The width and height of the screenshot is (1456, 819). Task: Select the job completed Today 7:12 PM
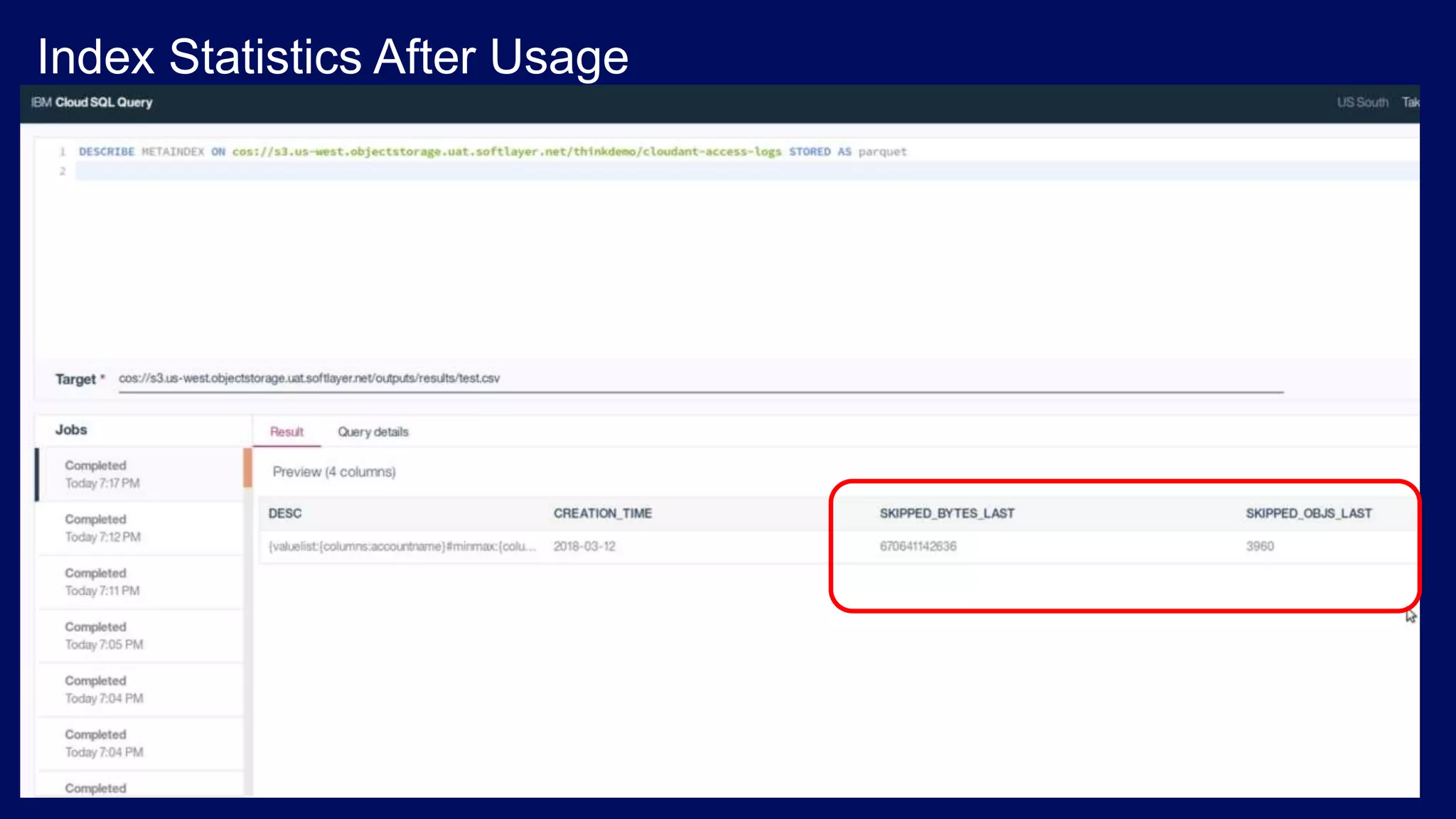pos(141,528)
